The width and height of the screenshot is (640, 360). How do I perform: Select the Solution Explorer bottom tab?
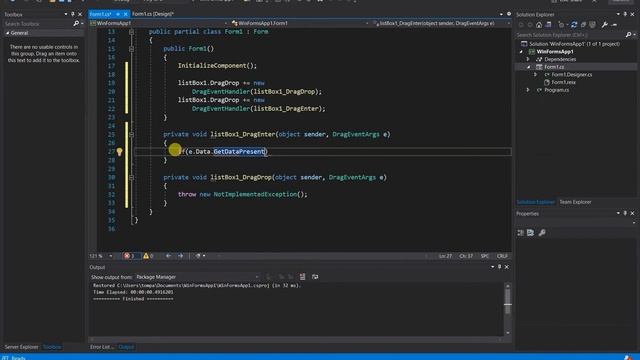click(536, 202)
